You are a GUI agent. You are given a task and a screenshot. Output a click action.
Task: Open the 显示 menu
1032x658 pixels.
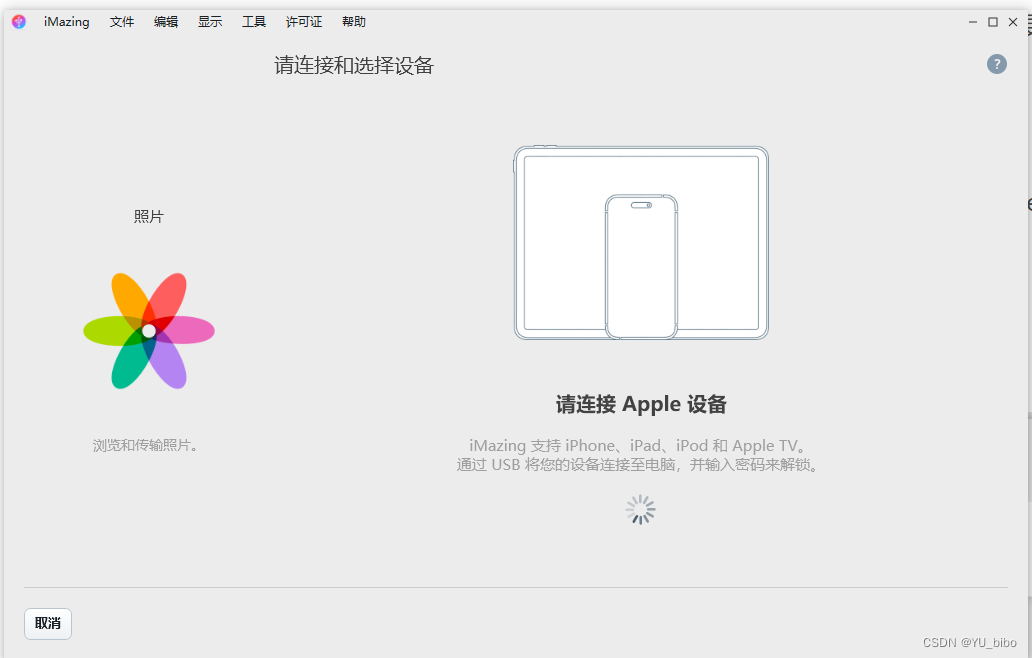[x=210, y=22]
